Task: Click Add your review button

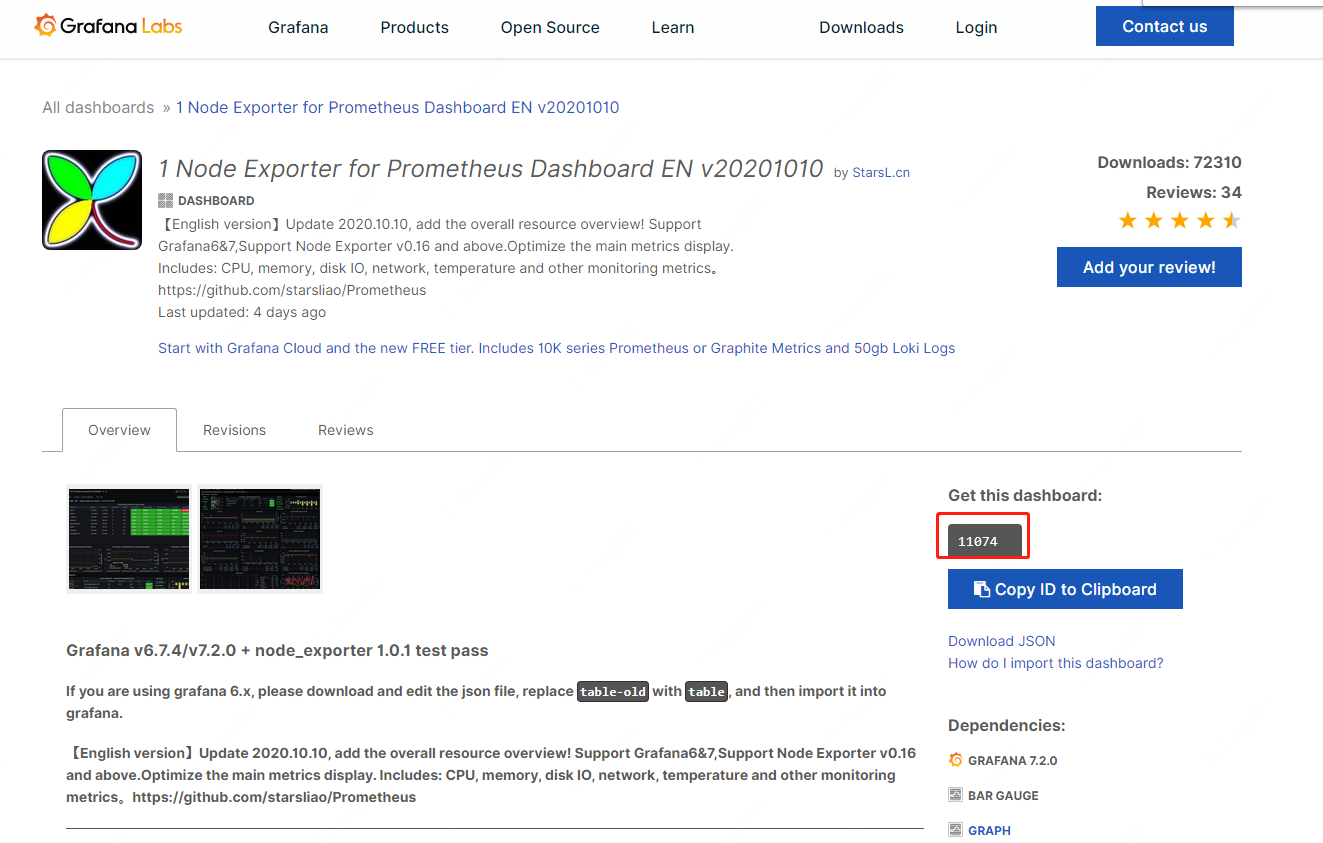Action: 1149,267
